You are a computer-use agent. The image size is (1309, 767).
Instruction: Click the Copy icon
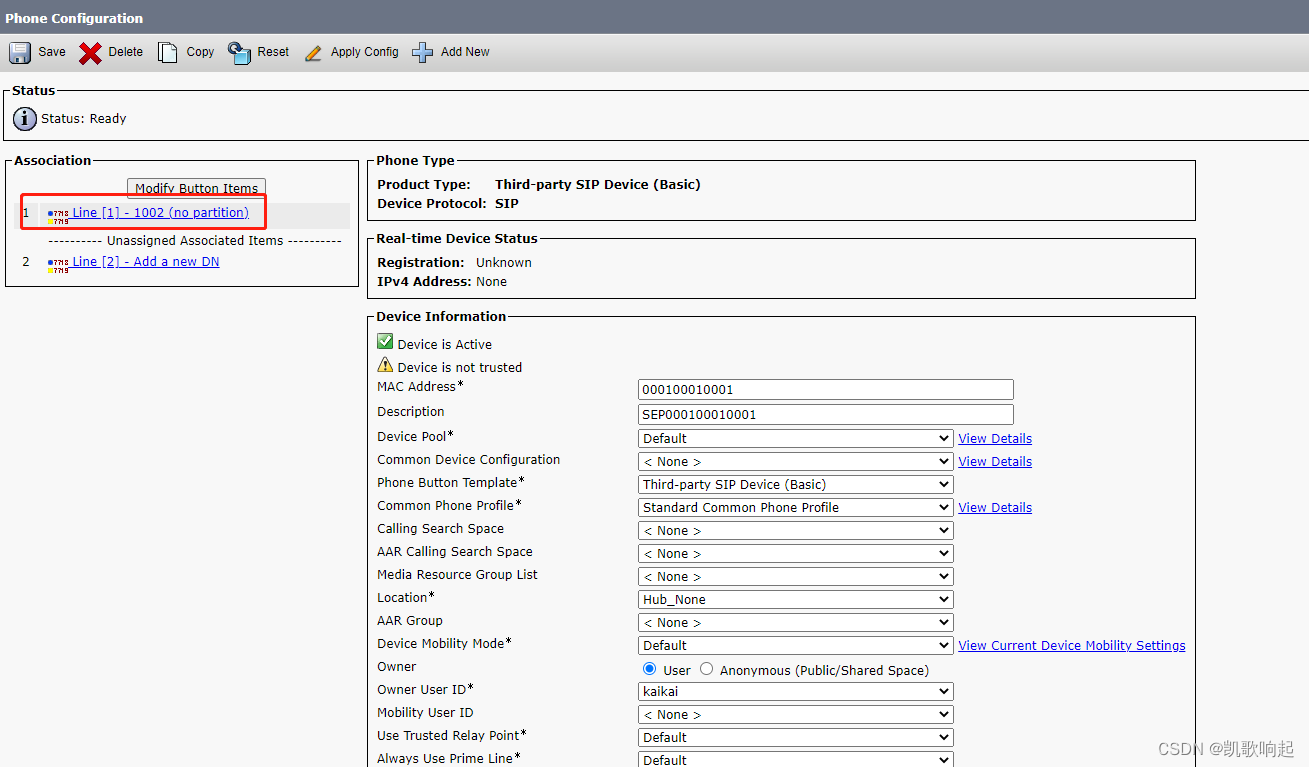pos(167,52)
